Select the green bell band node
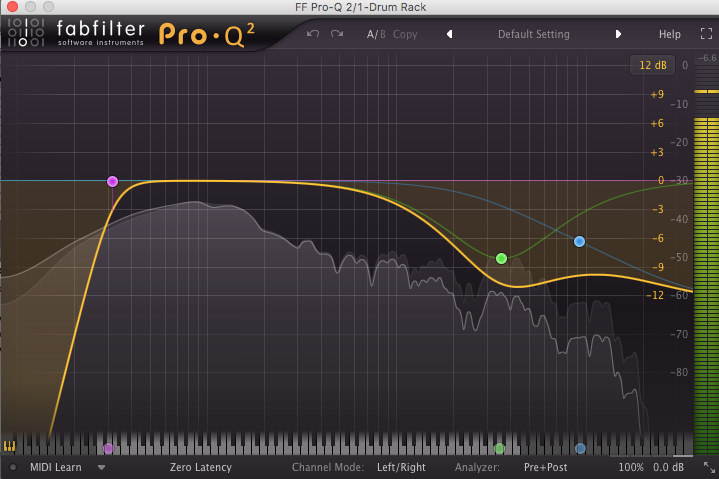719x479 pixels. [x=501, y=259]
